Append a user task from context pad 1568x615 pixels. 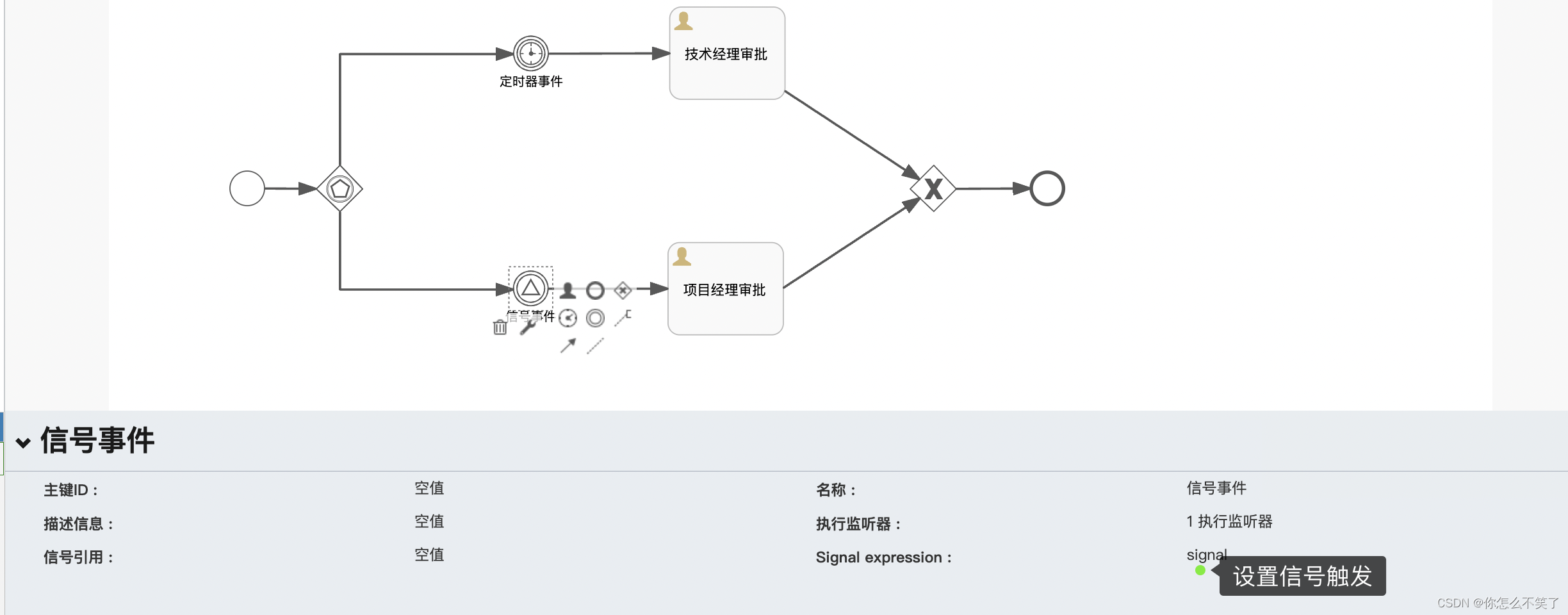pyautogui.click(x=568, y=291)
